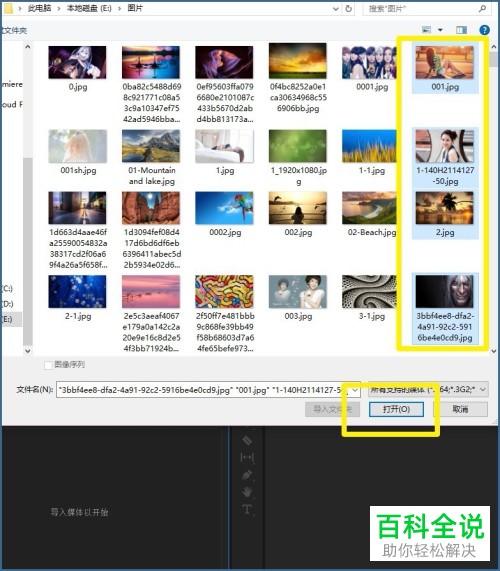Click 本地磁盘 (E:) in the address path
500x571 pixels.
pyautogui.click(x=89, y=8)
